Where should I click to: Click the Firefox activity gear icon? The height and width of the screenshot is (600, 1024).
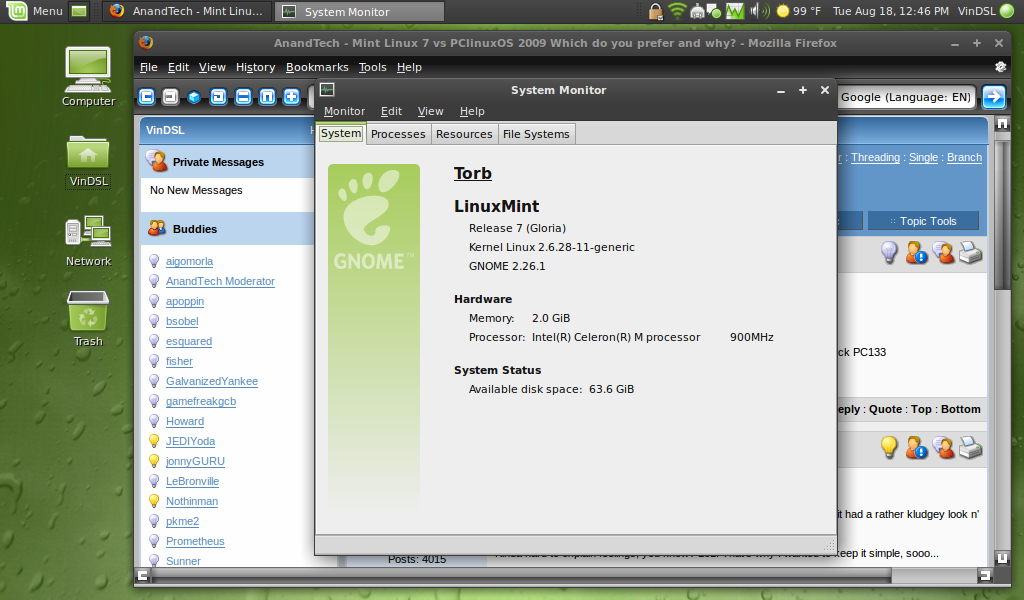[1000, 67]
